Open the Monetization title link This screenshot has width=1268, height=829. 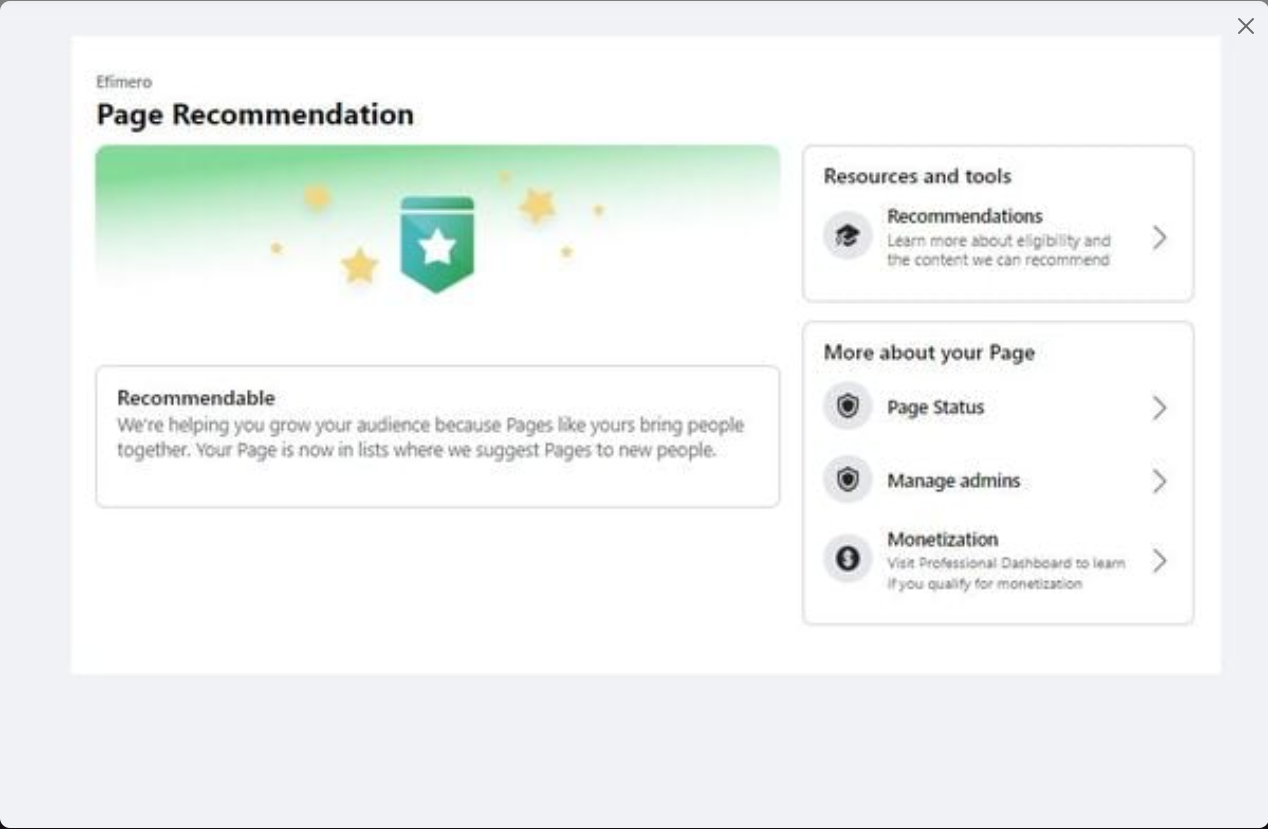coord(942,539)
